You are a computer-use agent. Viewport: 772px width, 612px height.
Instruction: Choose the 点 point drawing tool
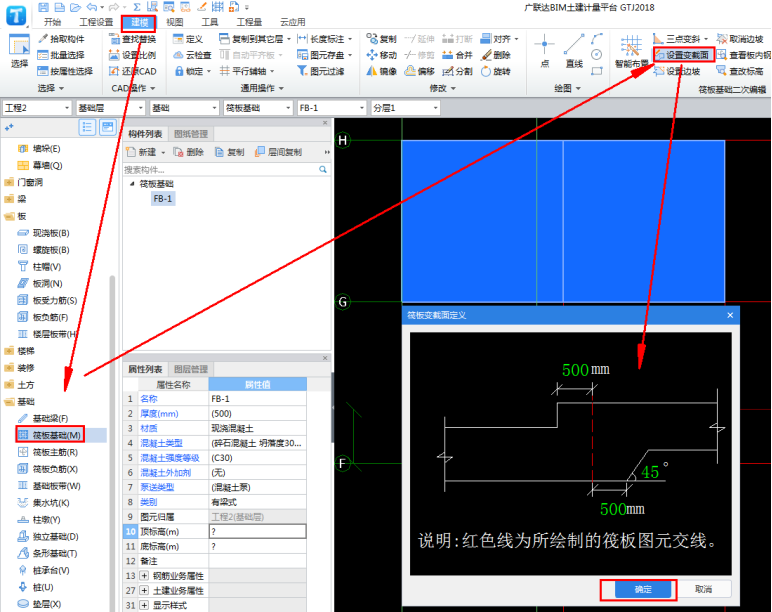point(545,51)
